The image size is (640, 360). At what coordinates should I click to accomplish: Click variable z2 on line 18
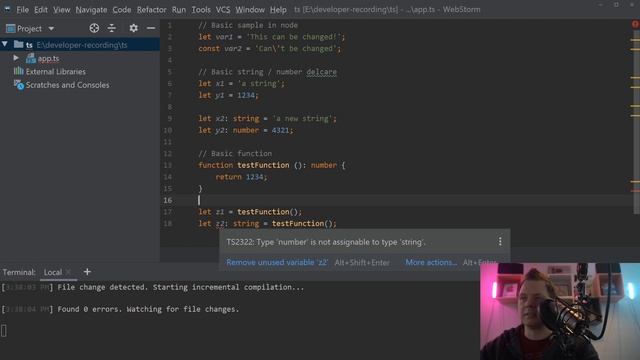pos(220,224)
